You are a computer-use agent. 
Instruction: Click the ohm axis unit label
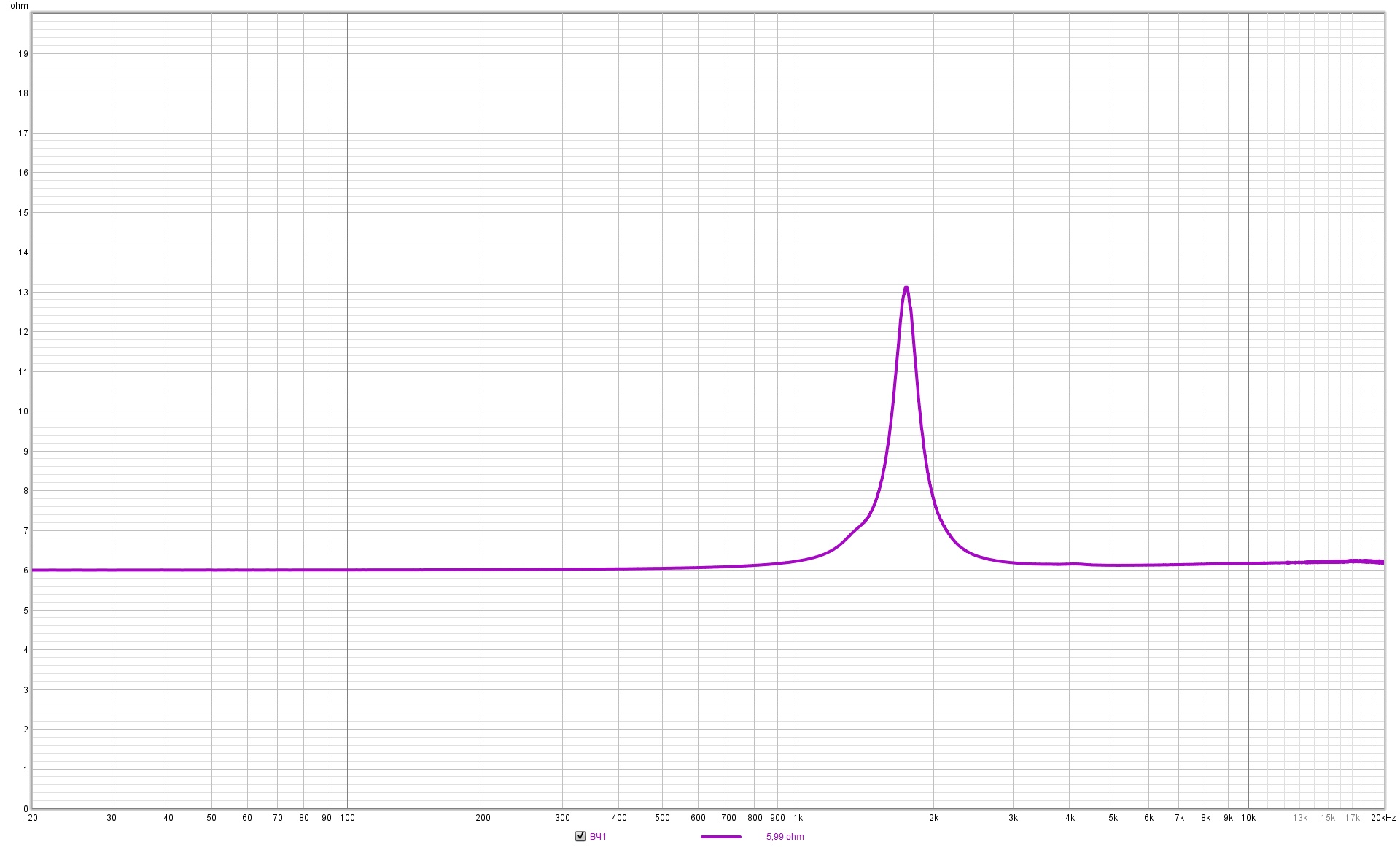pyautogui.click(x=19, y=6)
